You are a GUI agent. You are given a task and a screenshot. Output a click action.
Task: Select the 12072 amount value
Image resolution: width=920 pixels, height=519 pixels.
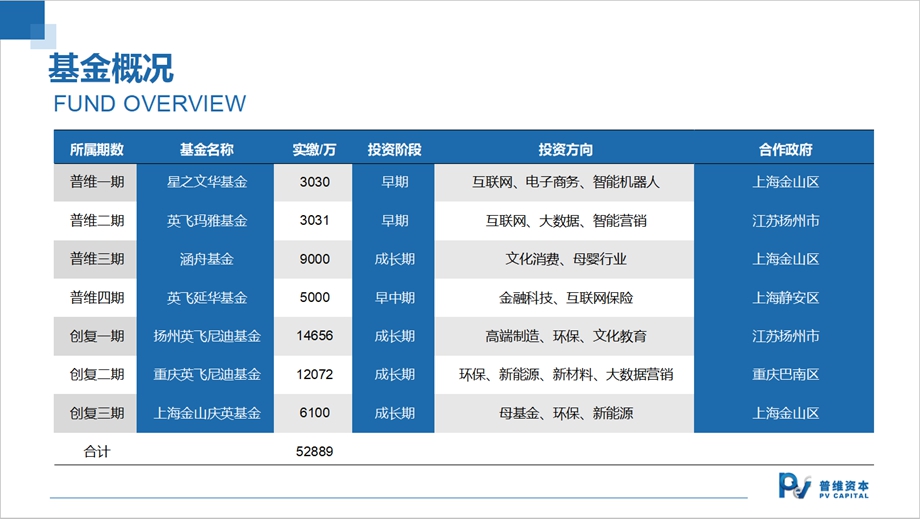pyautogui.click(x=314, y=374)
